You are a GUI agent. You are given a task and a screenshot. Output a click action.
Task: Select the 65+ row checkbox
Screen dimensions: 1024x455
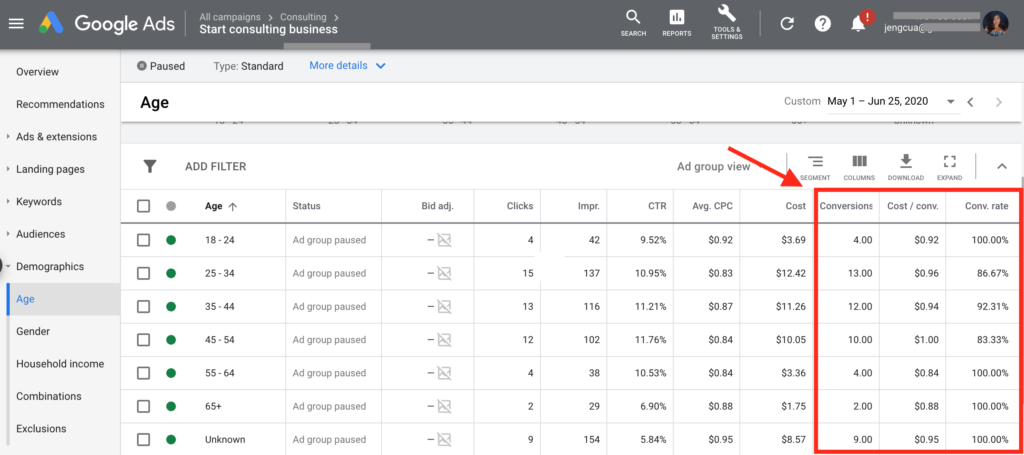coord(143,406)
